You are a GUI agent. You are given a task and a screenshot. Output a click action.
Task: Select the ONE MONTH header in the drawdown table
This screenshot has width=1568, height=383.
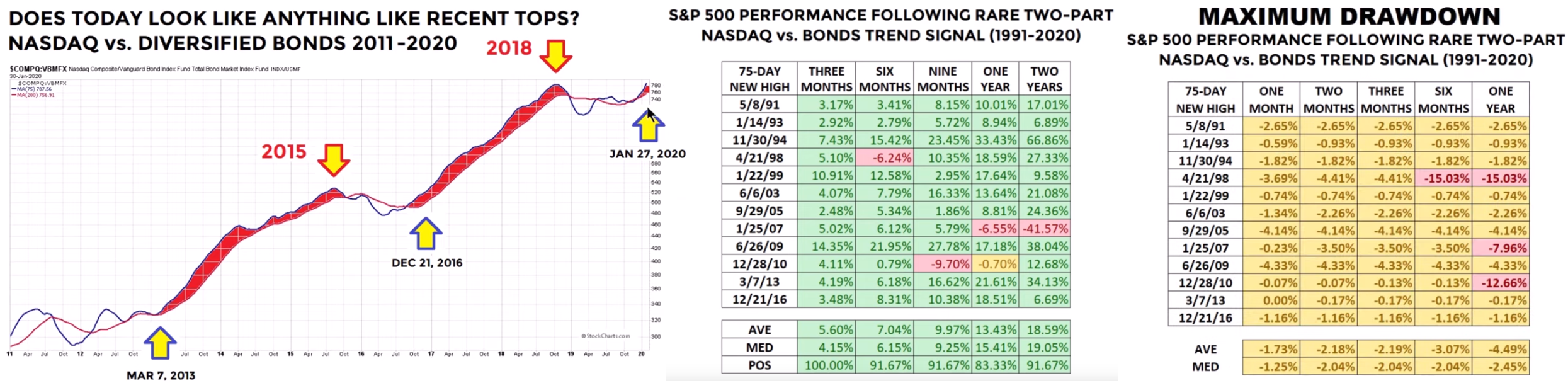coord(1271,100)
